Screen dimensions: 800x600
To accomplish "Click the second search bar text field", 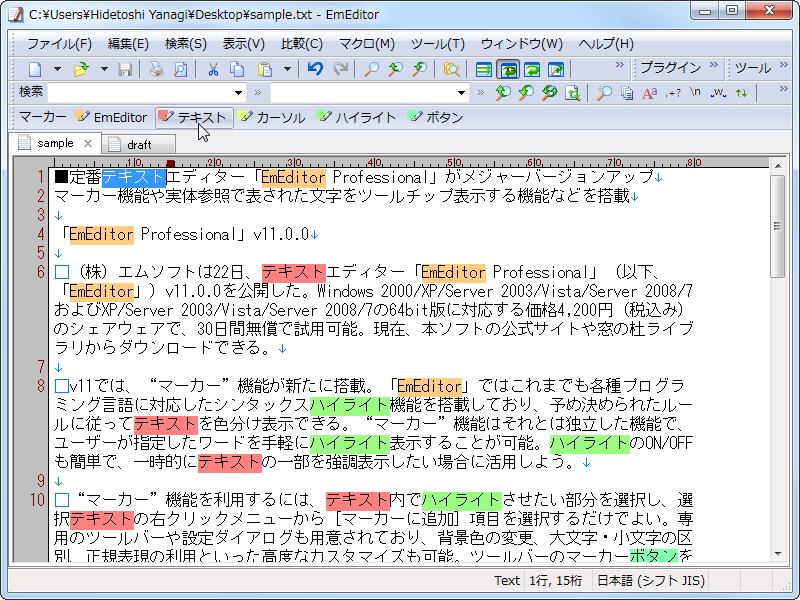I will (x=363, y=93).
